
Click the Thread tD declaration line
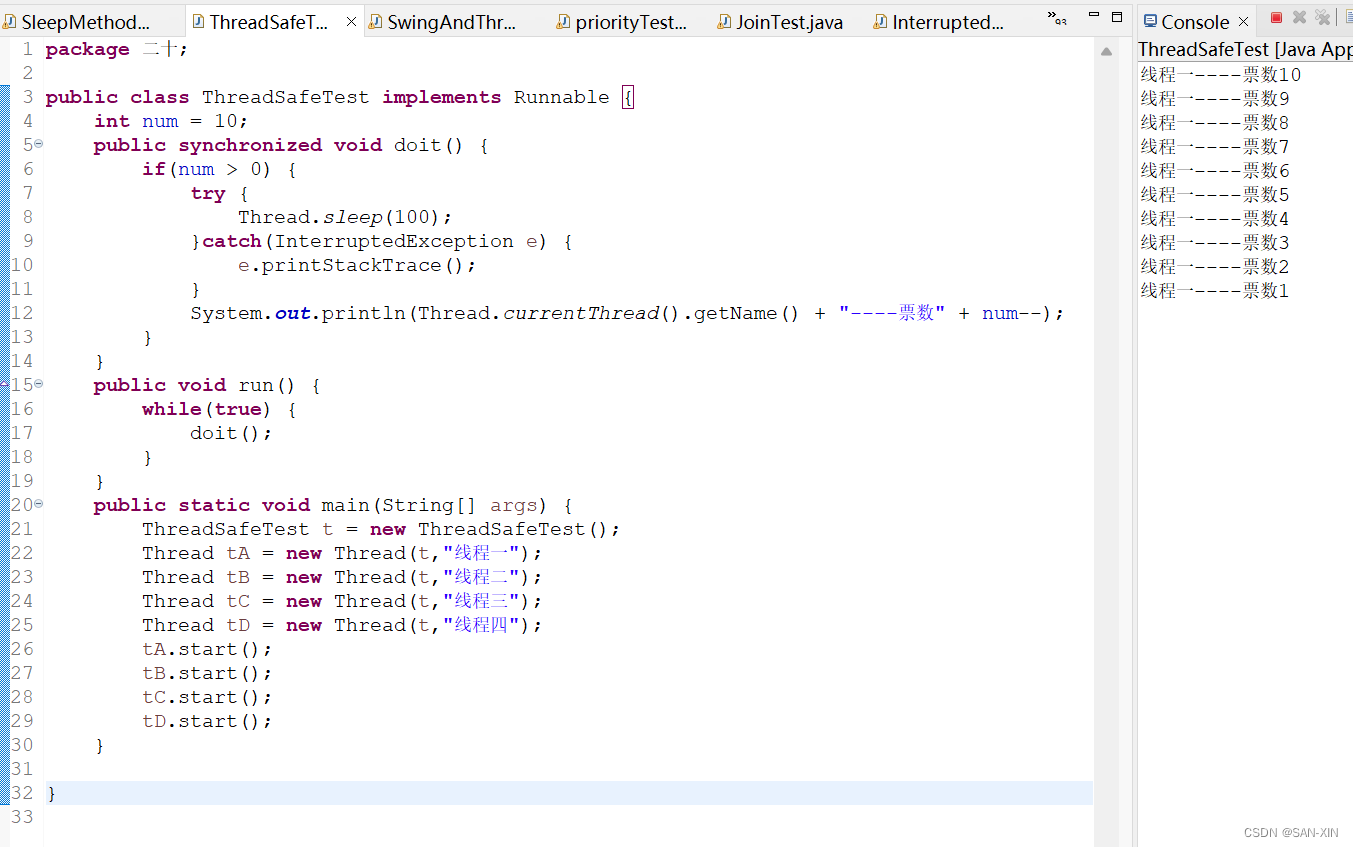(342, 625)
